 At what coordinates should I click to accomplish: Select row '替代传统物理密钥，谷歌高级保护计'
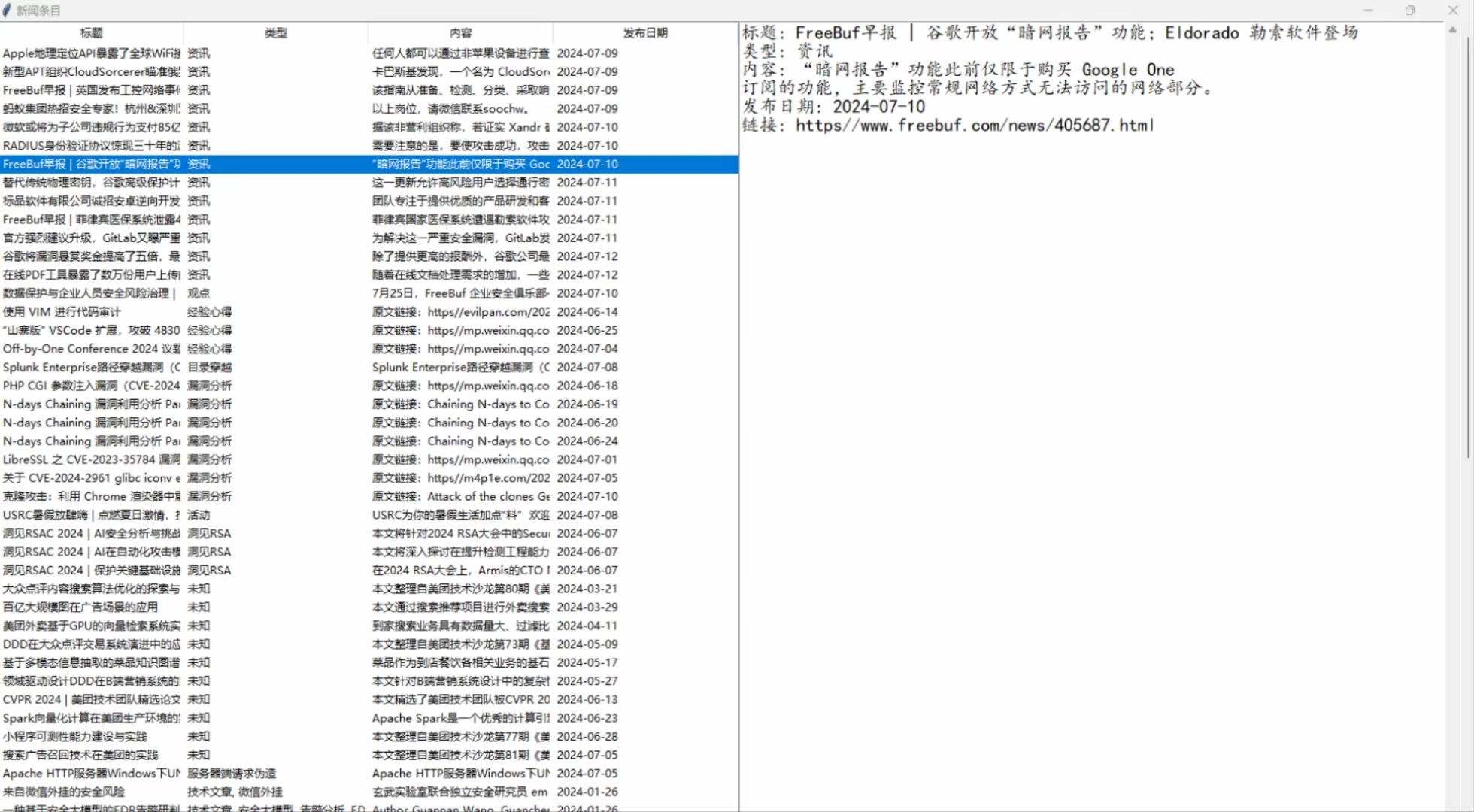point(368,182)
